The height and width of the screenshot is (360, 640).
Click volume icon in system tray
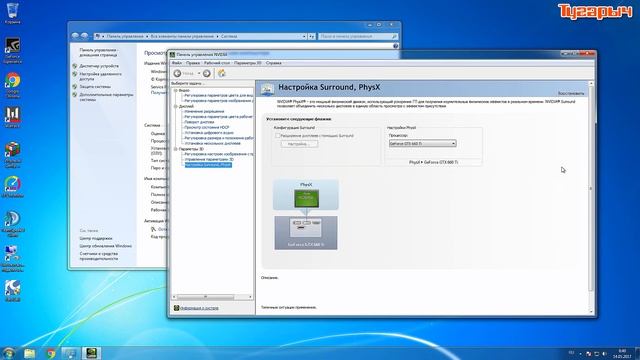click(x=605, y=353)
